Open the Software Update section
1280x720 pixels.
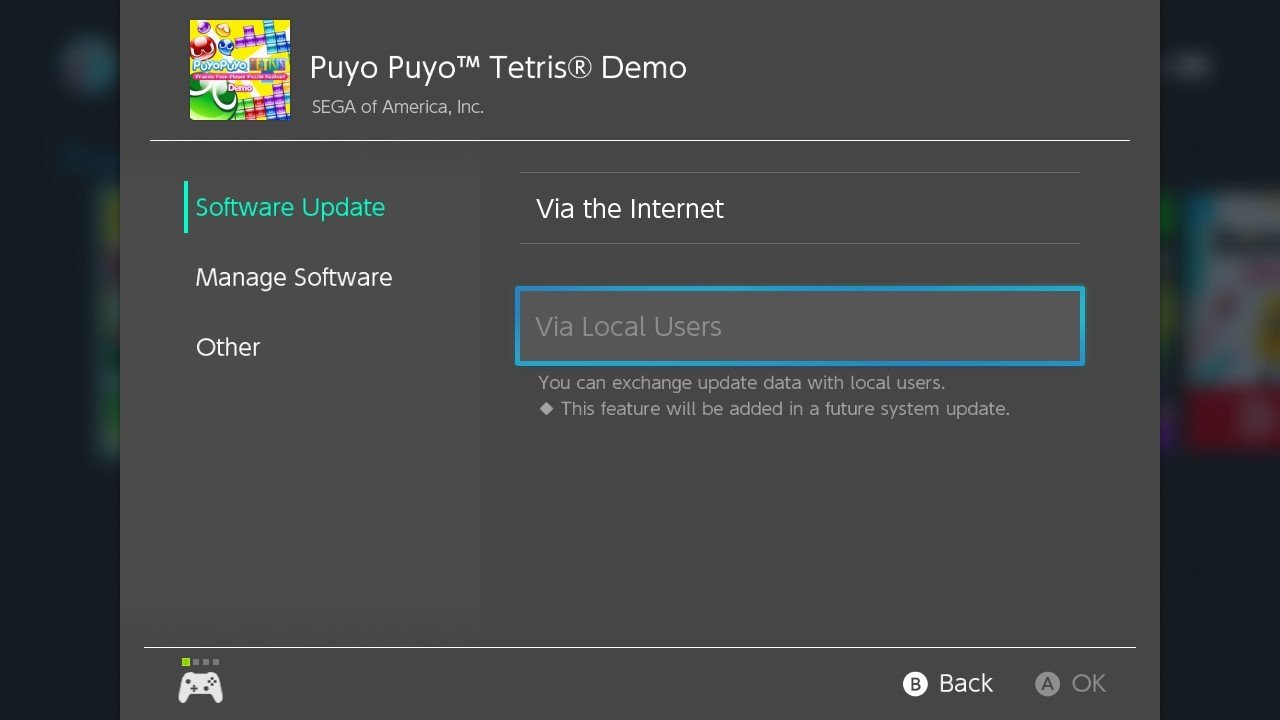point(290,207)
